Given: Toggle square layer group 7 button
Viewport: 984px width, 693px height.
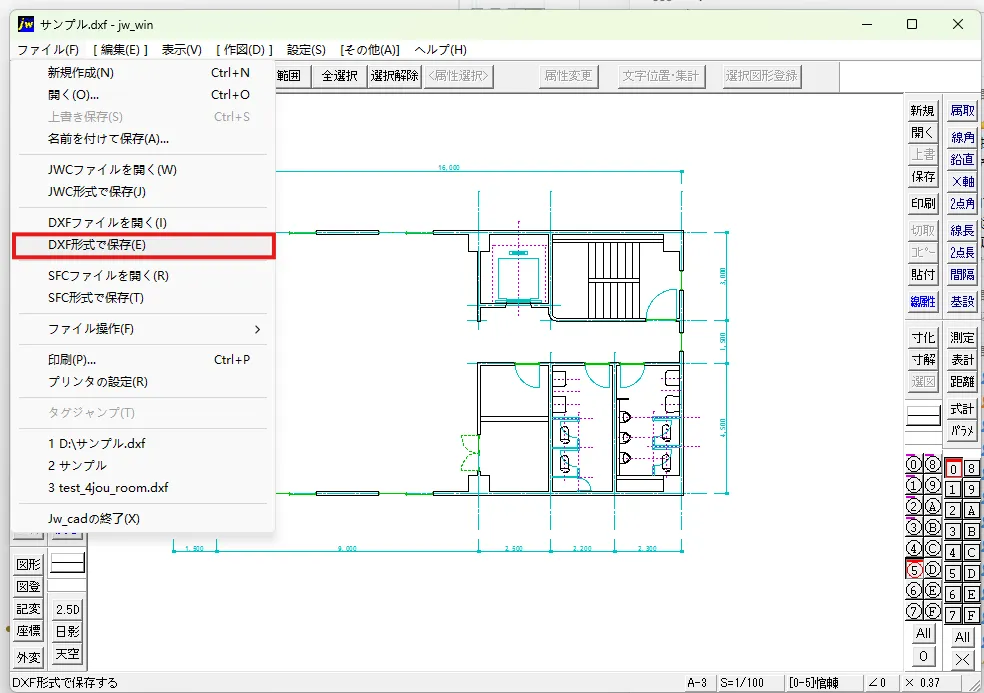Looking at the screenshot, I should pos(953,615).
